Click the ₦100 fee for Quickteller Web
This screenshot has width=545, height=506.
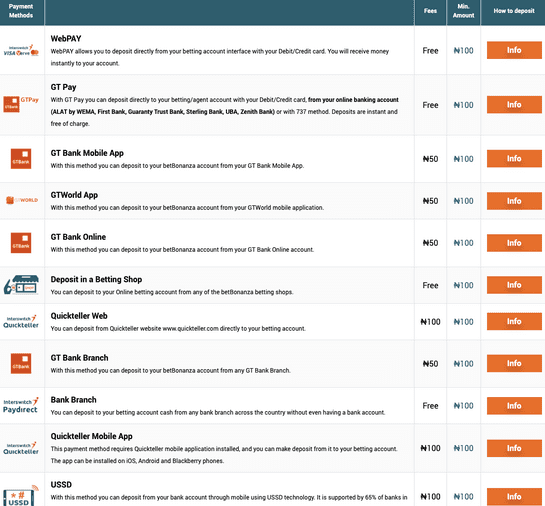pos(430,322)
